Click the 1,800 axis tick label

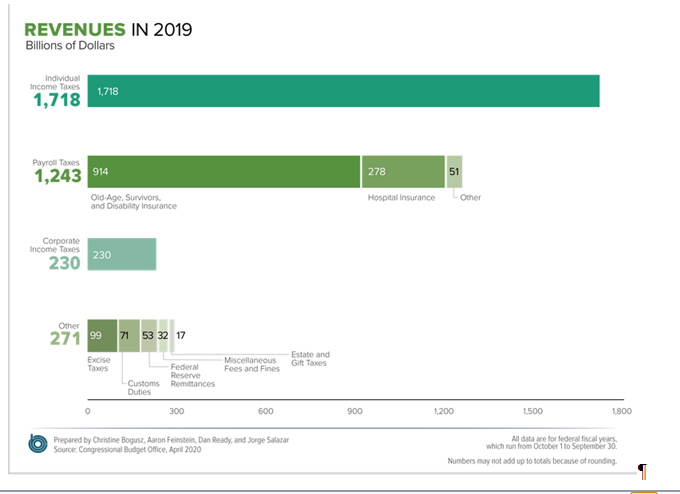tap(621, 411)
